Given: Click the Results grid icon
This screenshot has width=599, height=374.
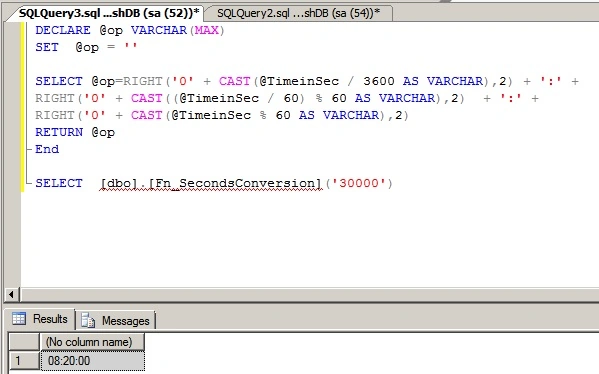Looking at the screenshot, I should pos(19,319).
